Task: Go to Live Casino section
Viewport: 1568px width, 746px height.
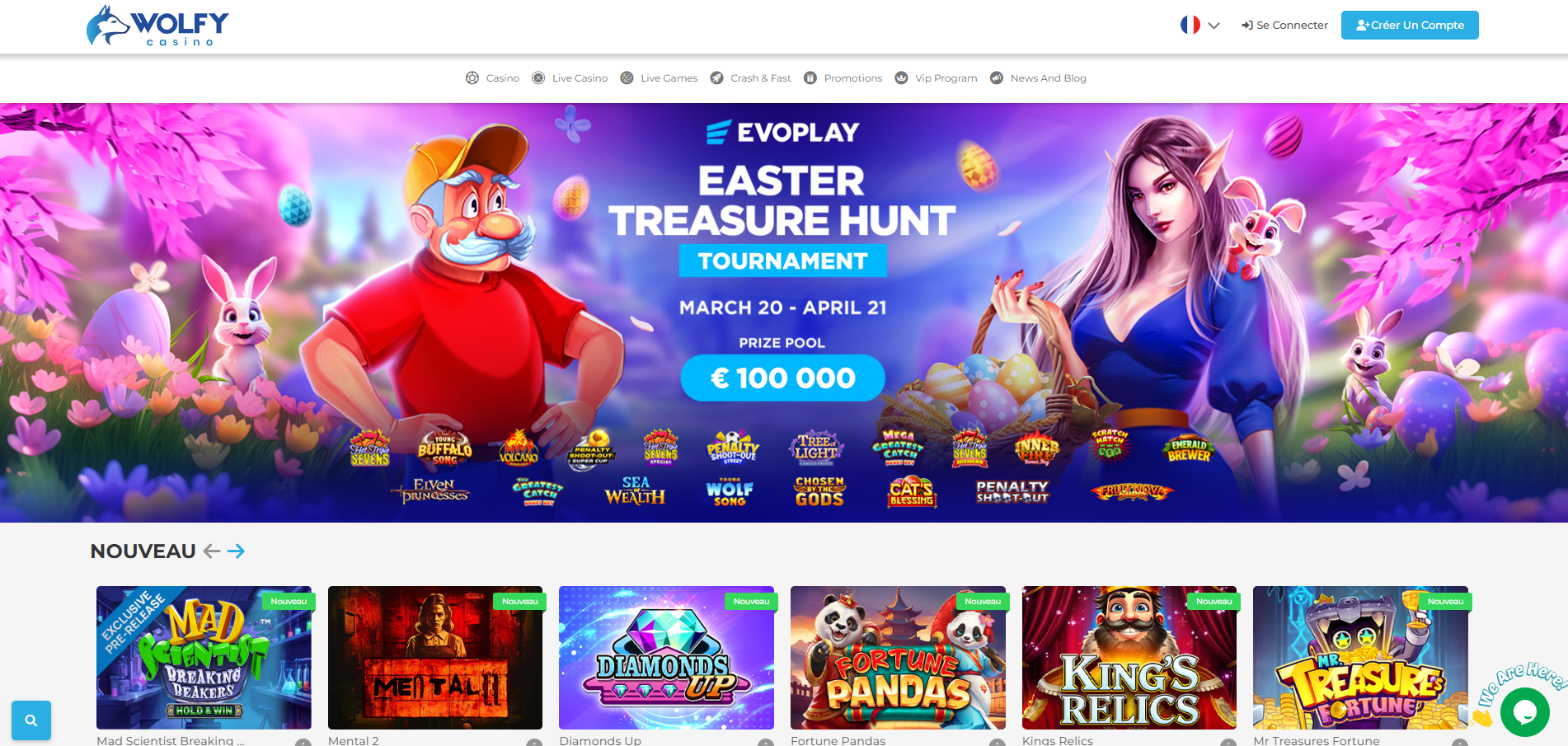Action: (x=570, y=78)
